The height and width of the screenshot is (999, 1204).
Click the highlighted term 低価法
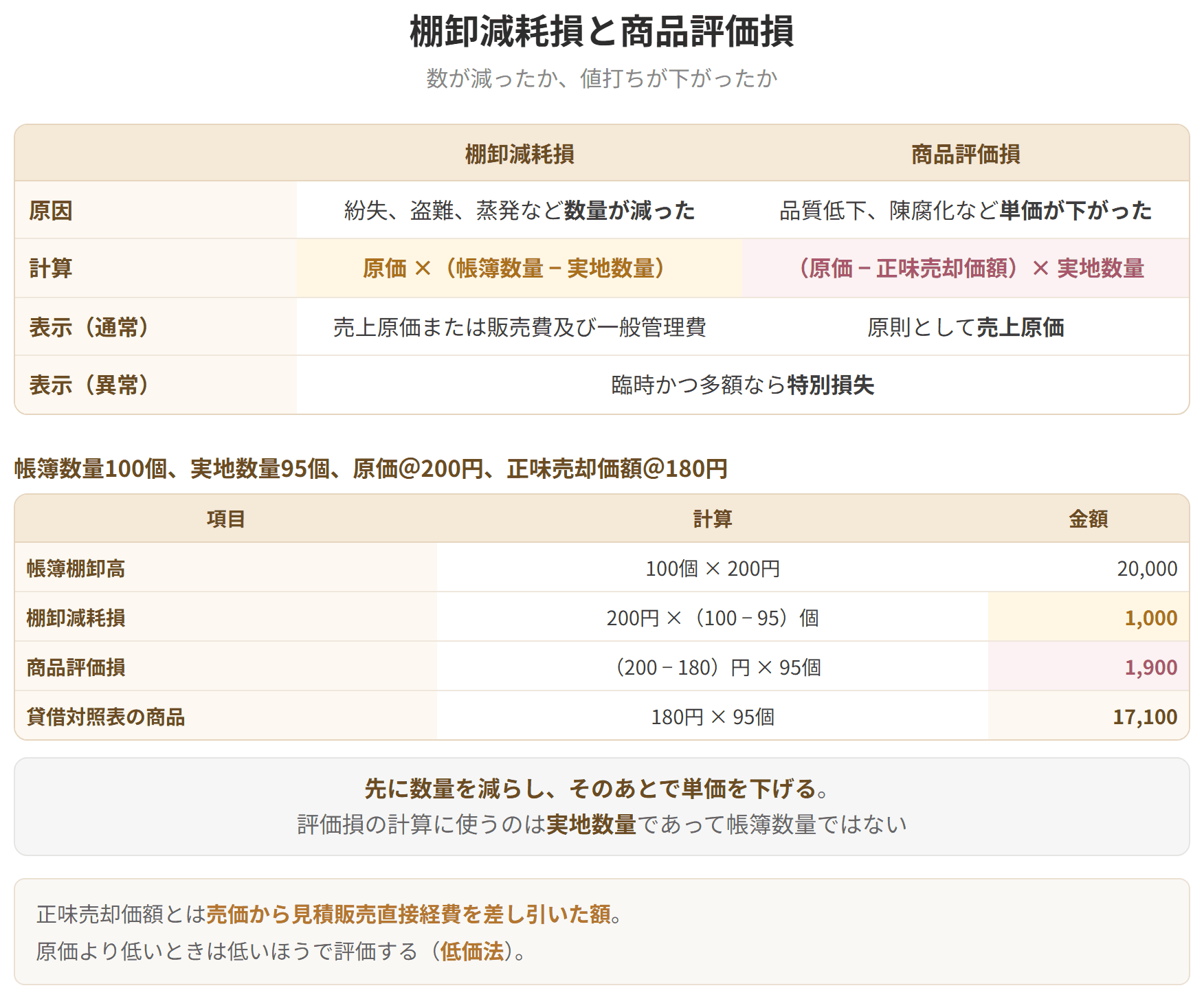(472, 951)
